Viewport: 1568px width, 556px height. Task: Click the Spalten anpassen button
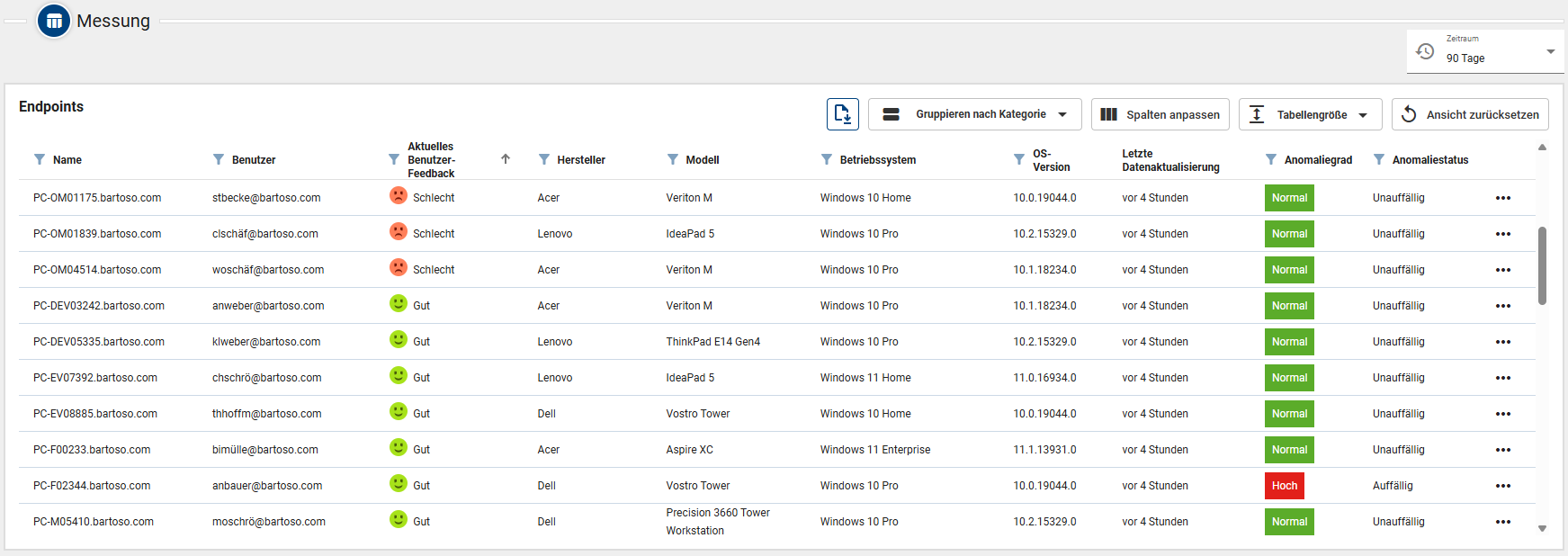pyautogui.click(x=1160, y=114)
